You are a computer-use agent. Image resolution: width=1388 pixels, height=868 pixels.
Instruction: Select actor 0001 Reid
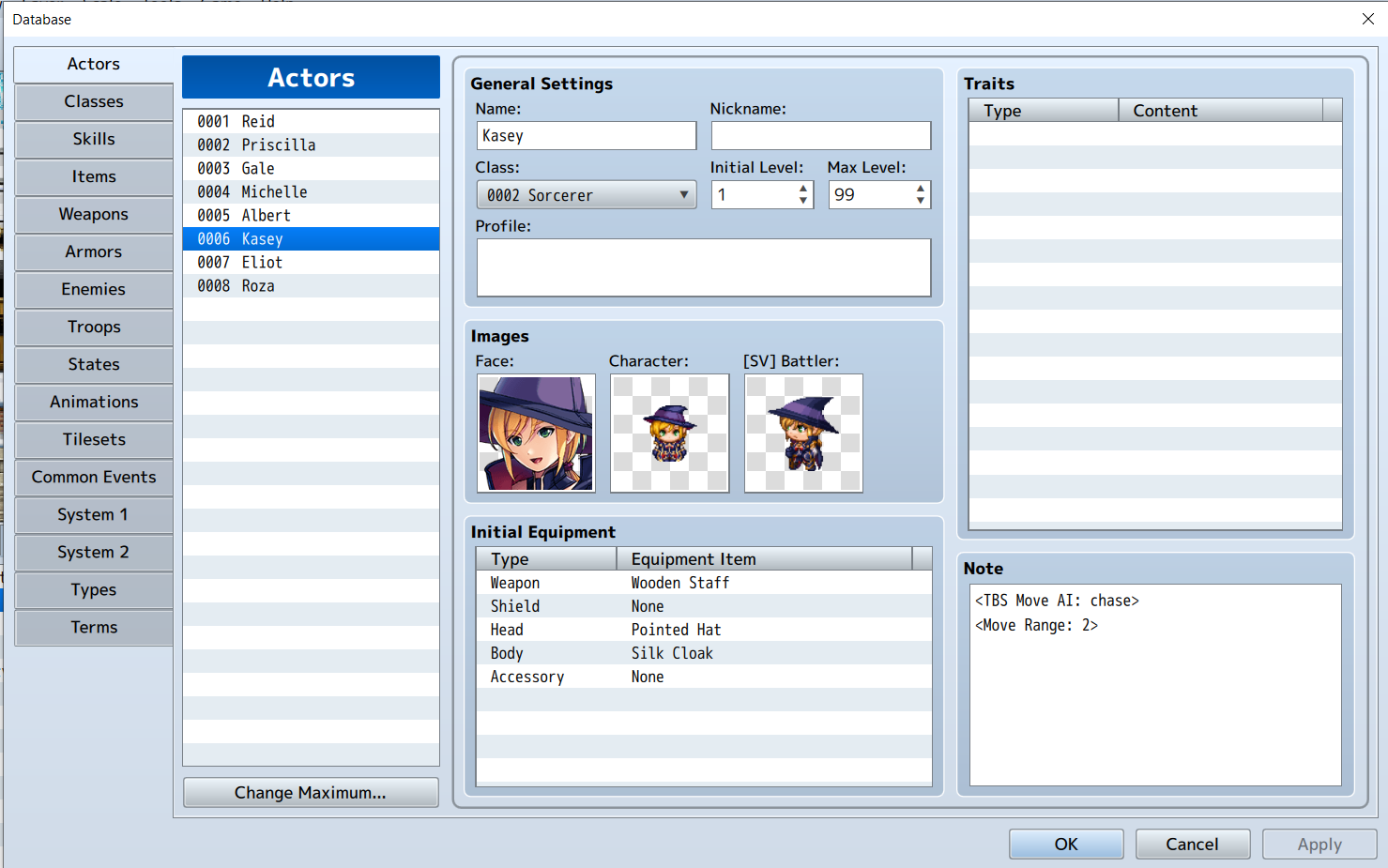(311, 122)
